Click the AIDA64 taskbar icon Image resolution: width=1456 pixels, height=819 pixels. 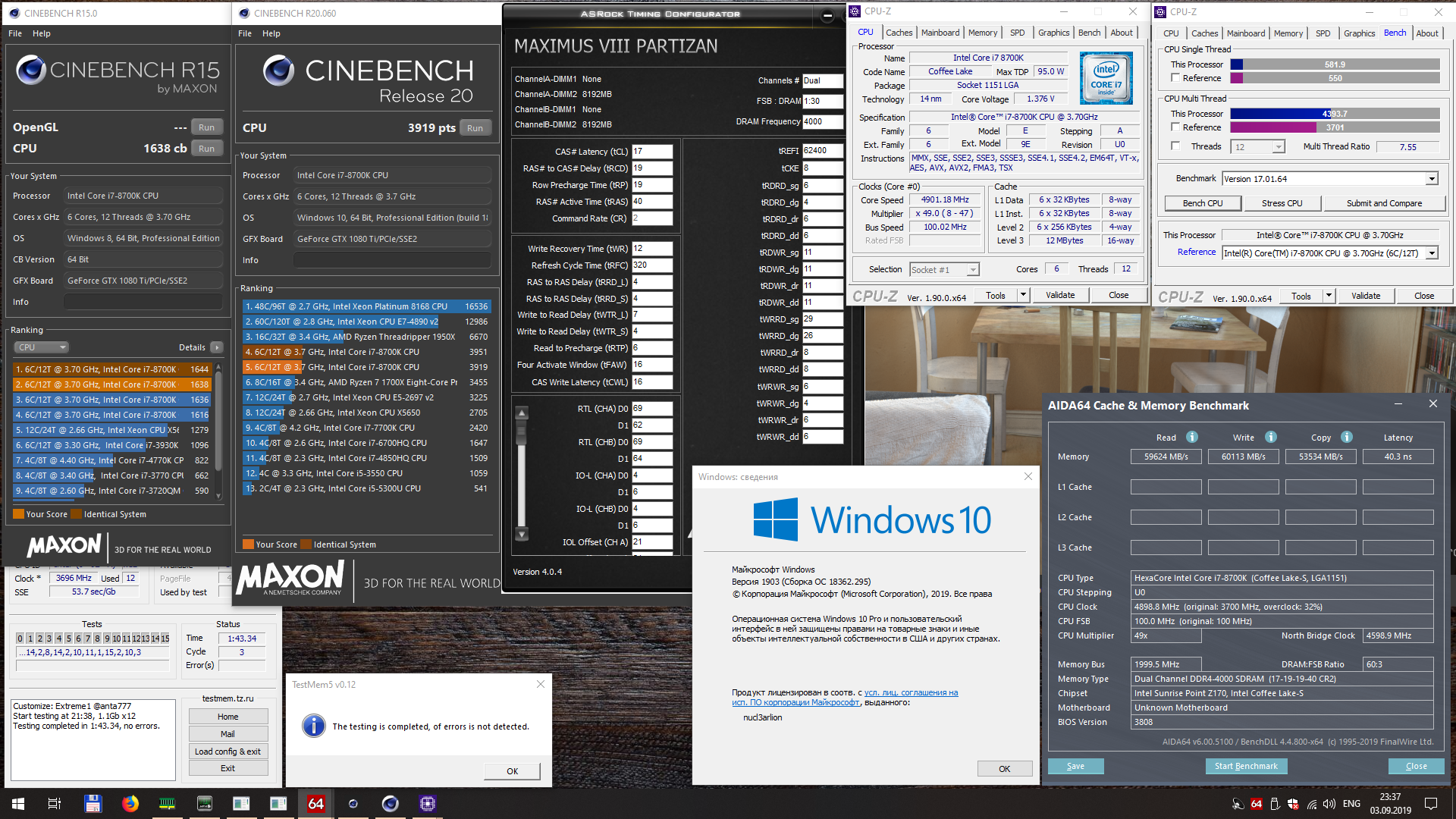pos(316,804)
